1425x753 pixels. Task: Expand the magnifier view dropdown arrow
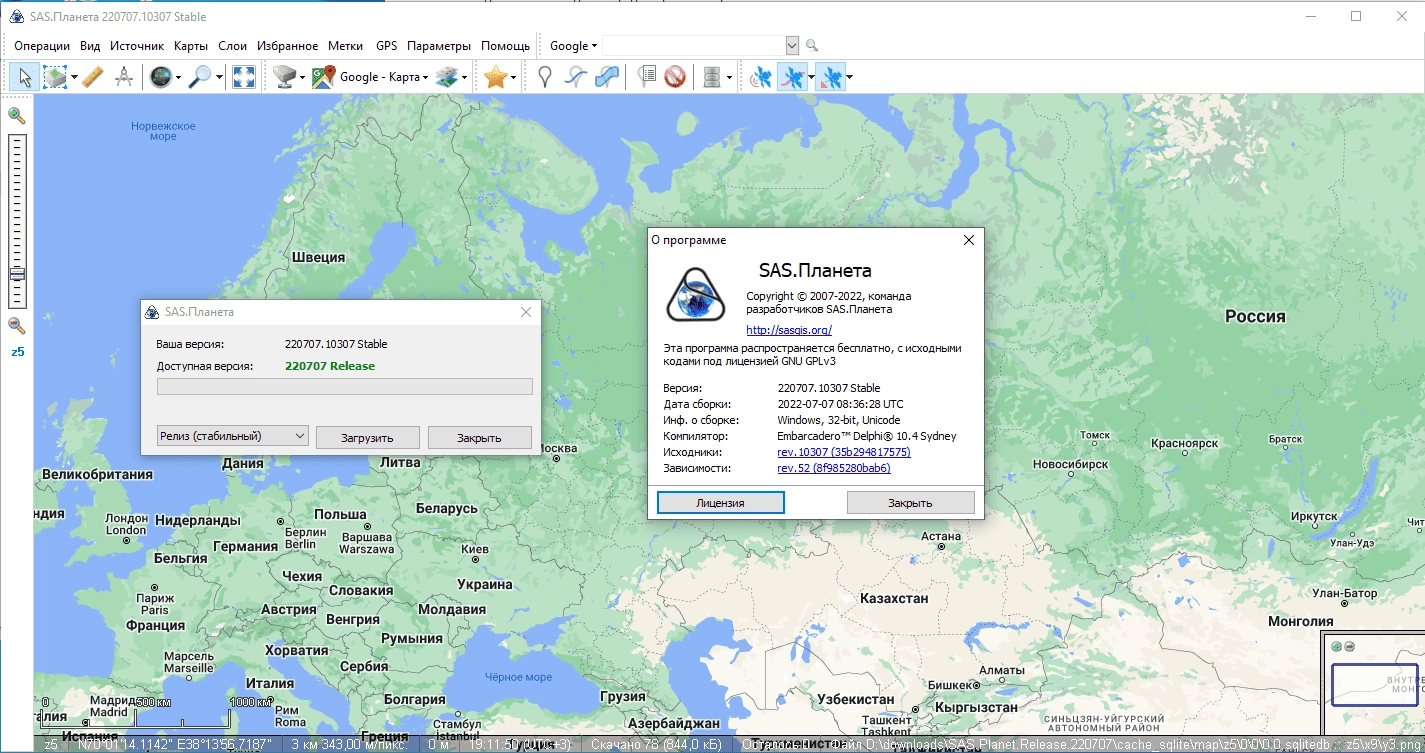217,77
